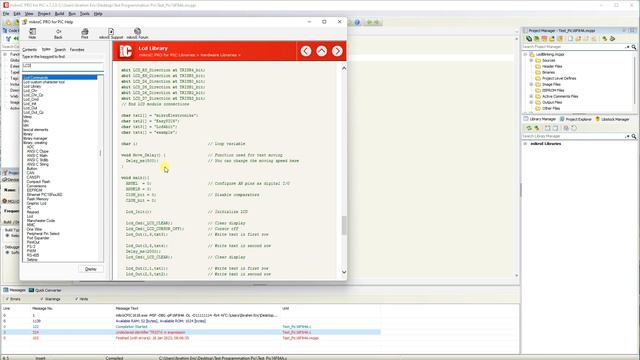The image size is (640, 360).
Task: Toggle the Warnings filter in Messages panel
Action: [51, 299]
